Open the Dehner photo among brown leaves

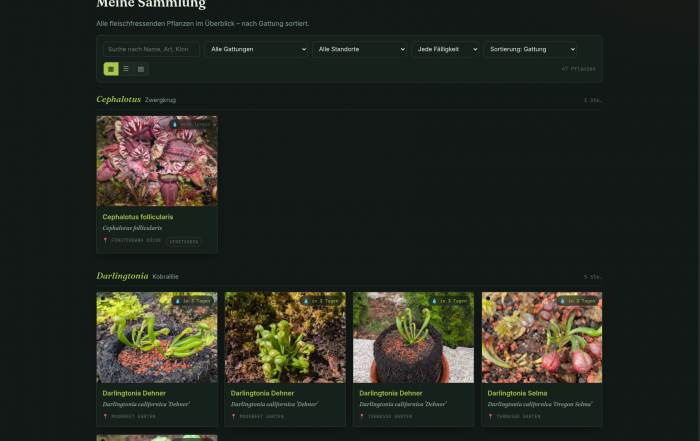[x=285, y=337]
